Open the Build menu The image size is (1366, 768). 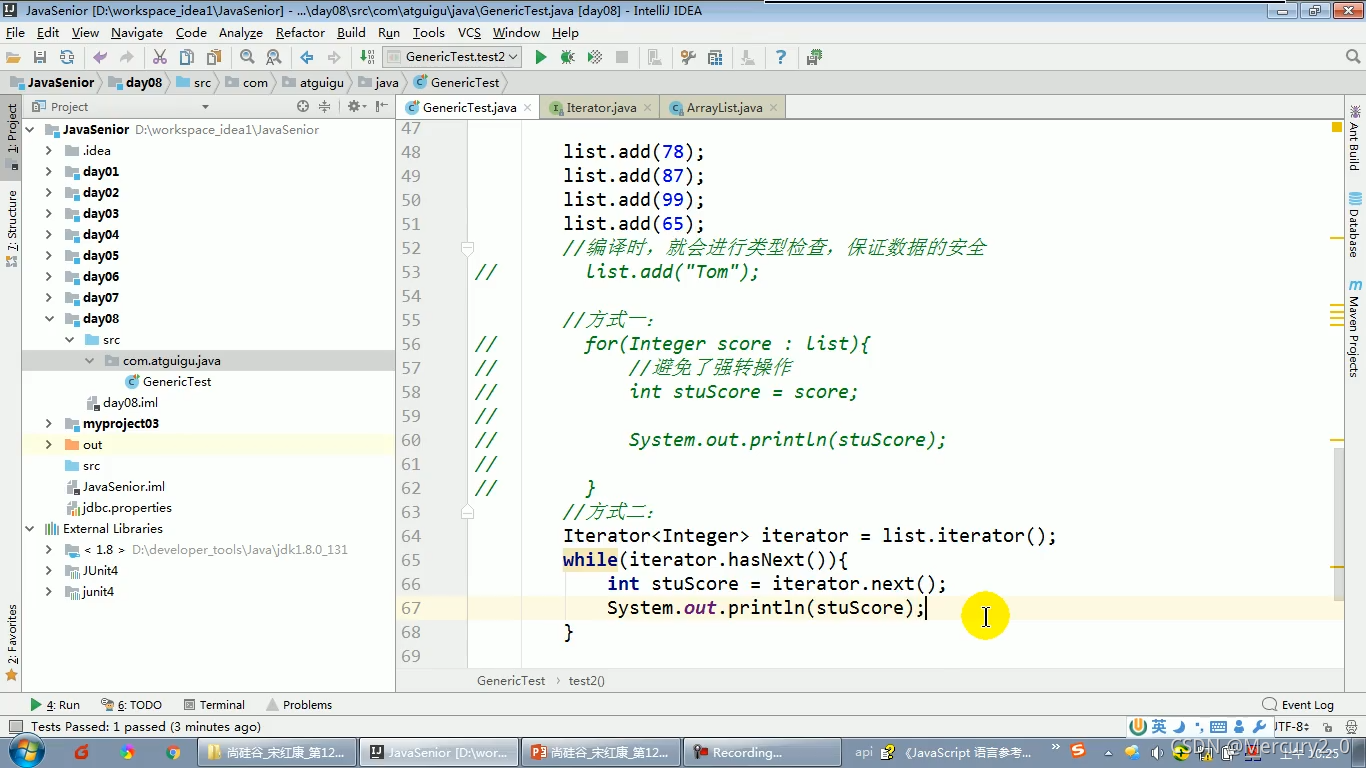[351, 32]
